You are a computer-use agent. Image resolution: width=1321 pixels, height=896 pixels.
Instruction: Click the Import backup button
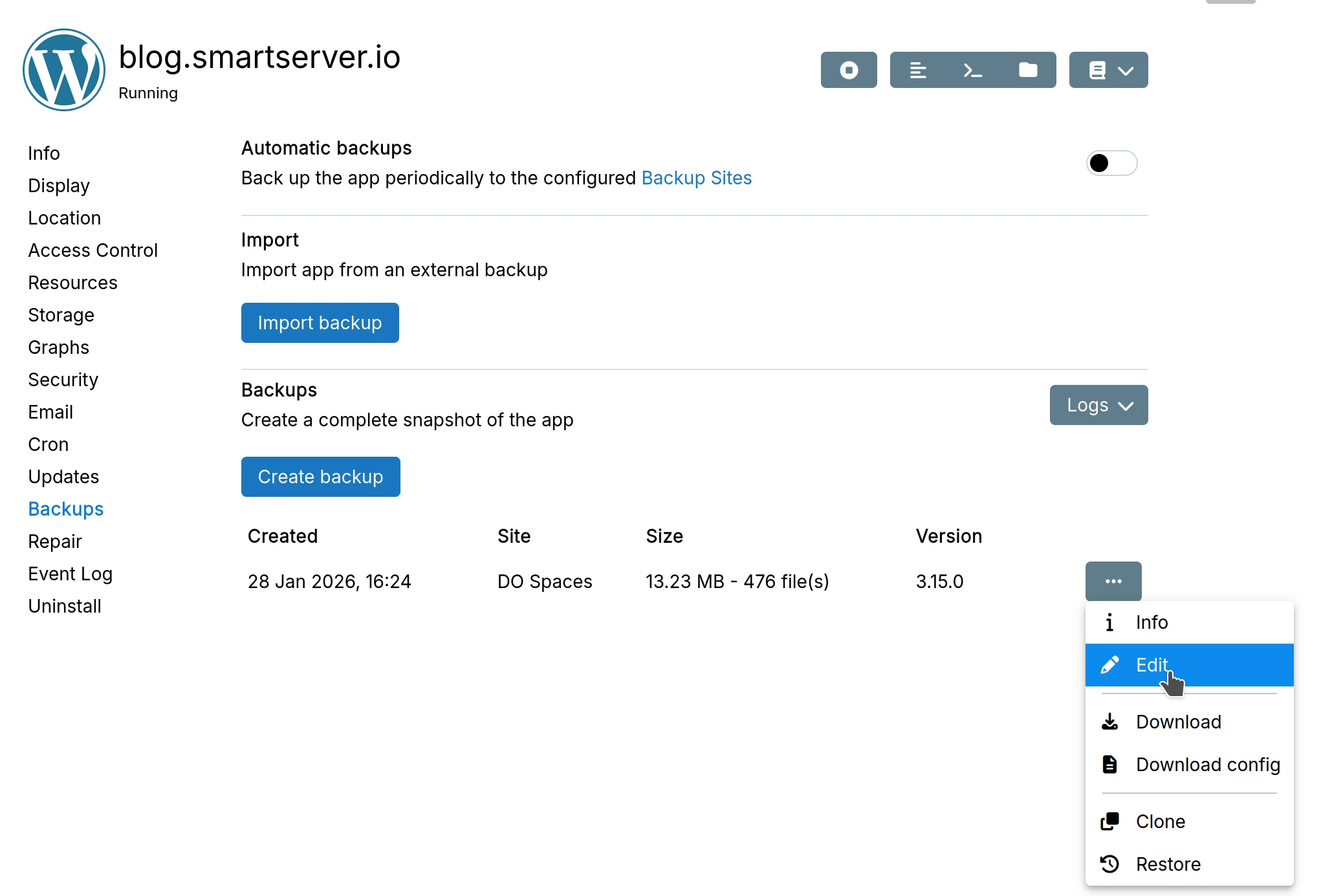coord(320,323)
